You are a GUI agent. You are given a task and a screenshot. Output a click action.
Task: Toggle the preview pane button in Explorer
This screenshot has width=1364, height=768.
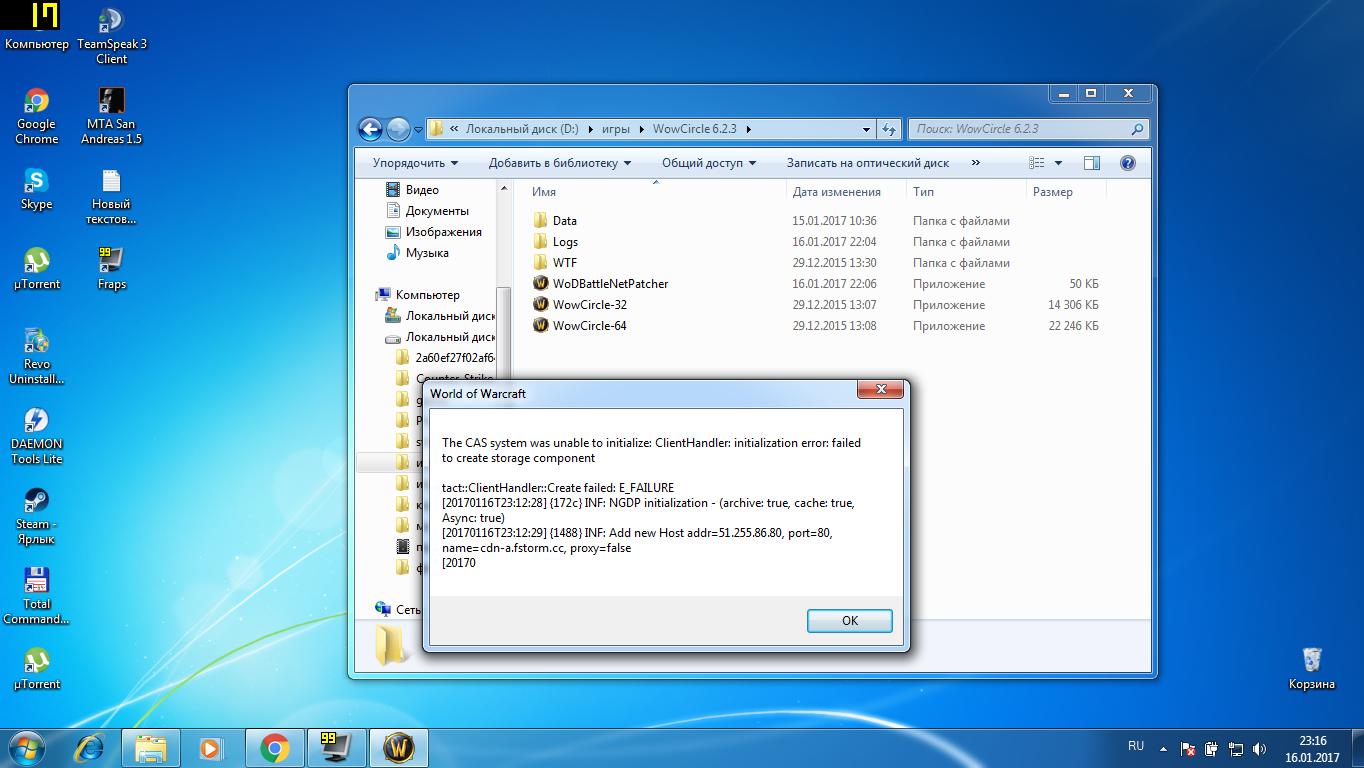point(1091,163)
